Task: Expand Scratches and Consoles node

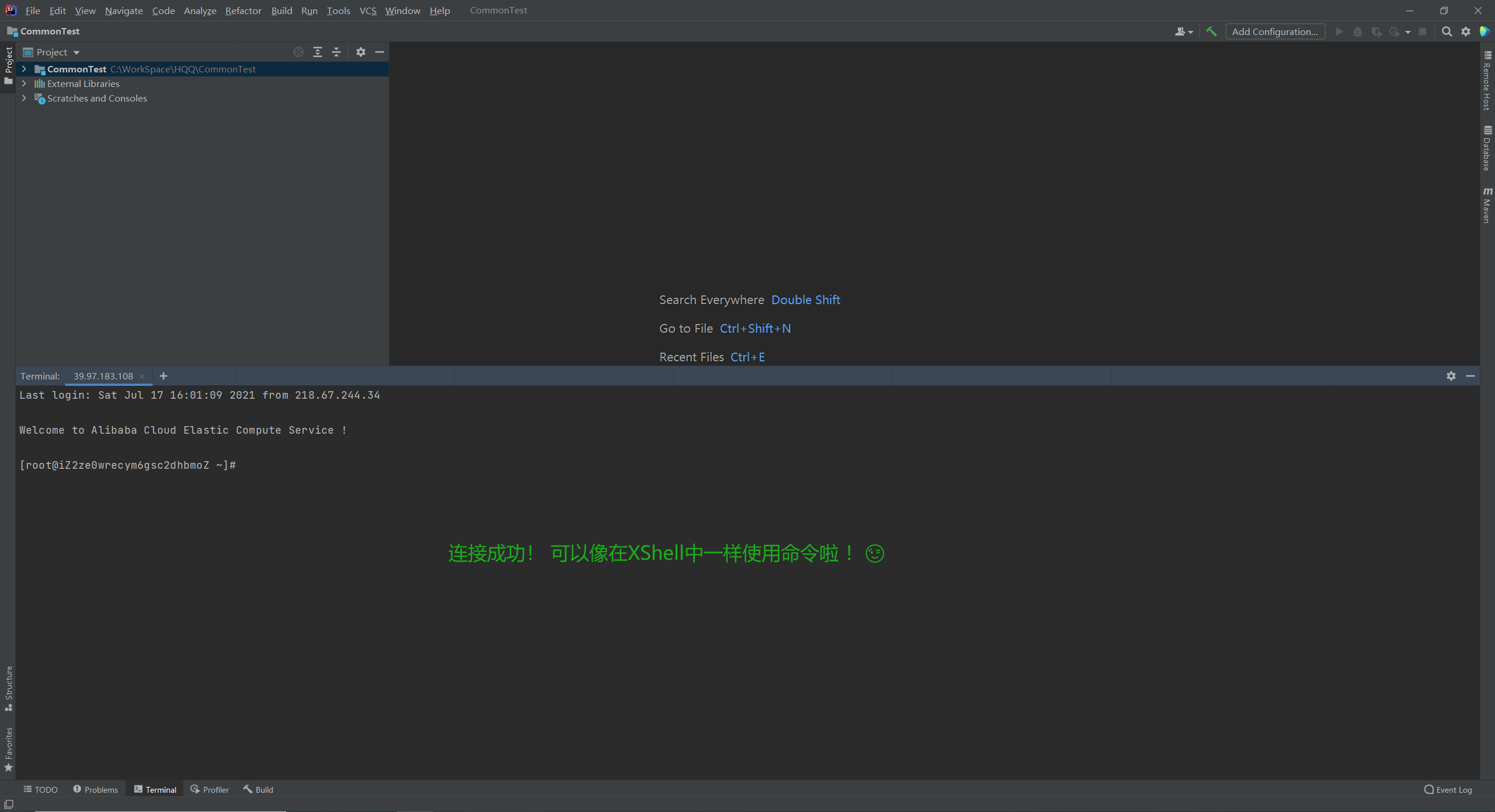Action: (24, 98)
